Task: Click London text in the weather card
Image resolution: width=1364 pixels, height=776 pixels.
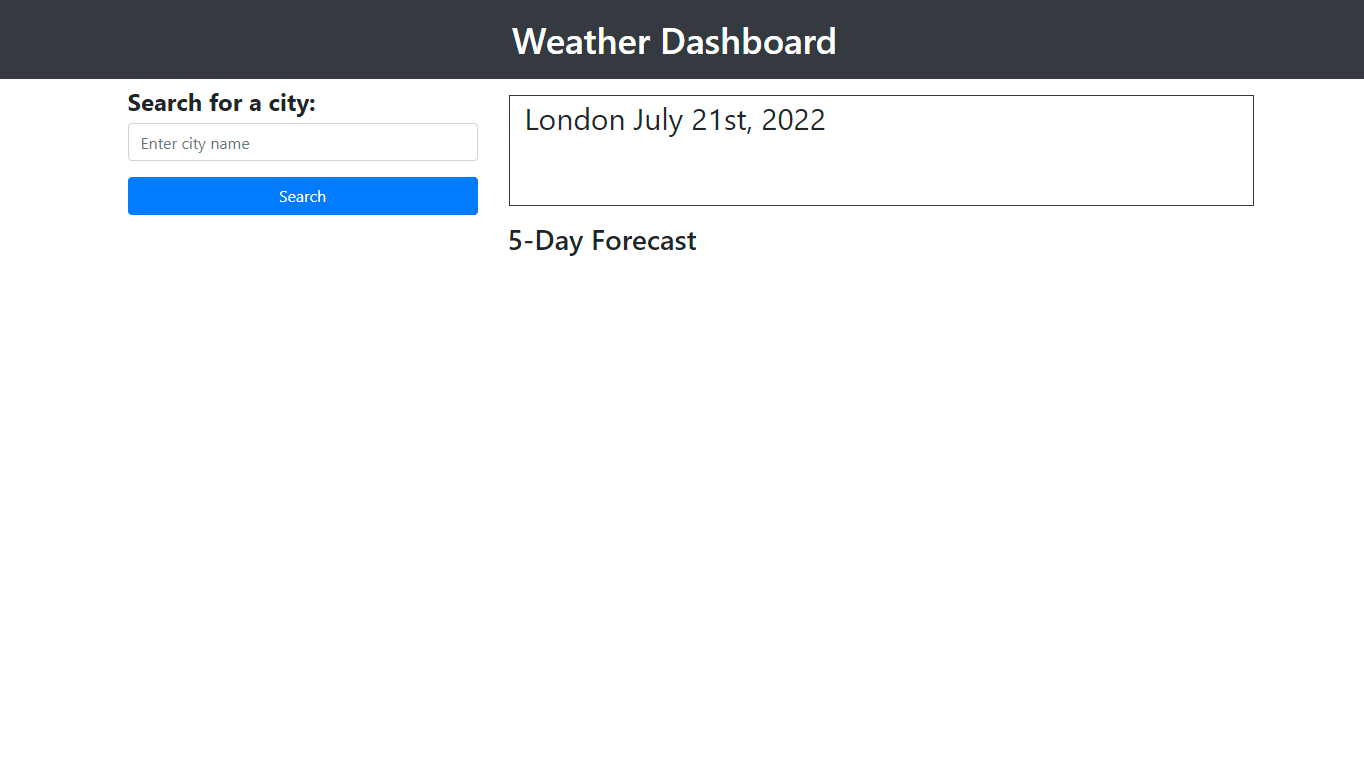Action: [559, 120]
